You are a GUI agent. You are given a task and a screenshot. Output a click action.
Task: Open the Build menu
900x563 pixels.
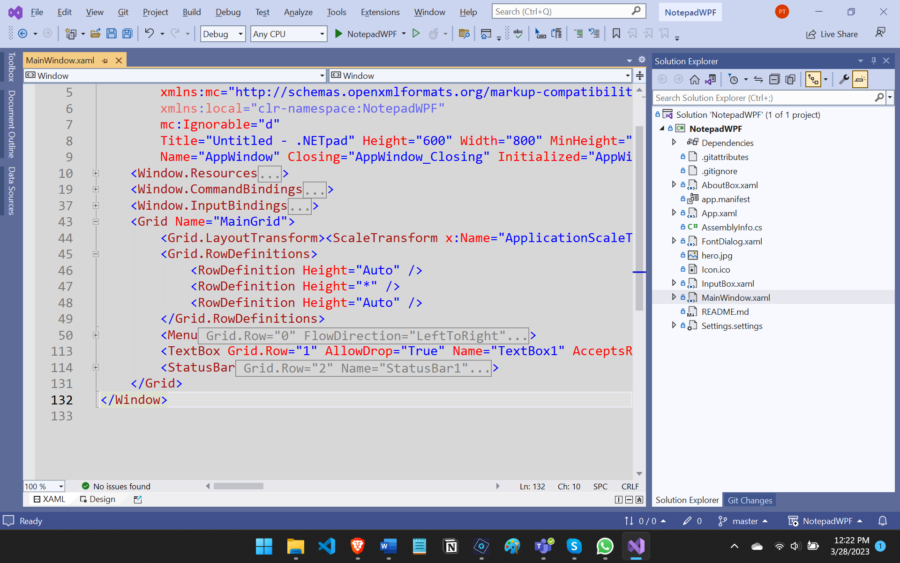[x=191, y=12]
